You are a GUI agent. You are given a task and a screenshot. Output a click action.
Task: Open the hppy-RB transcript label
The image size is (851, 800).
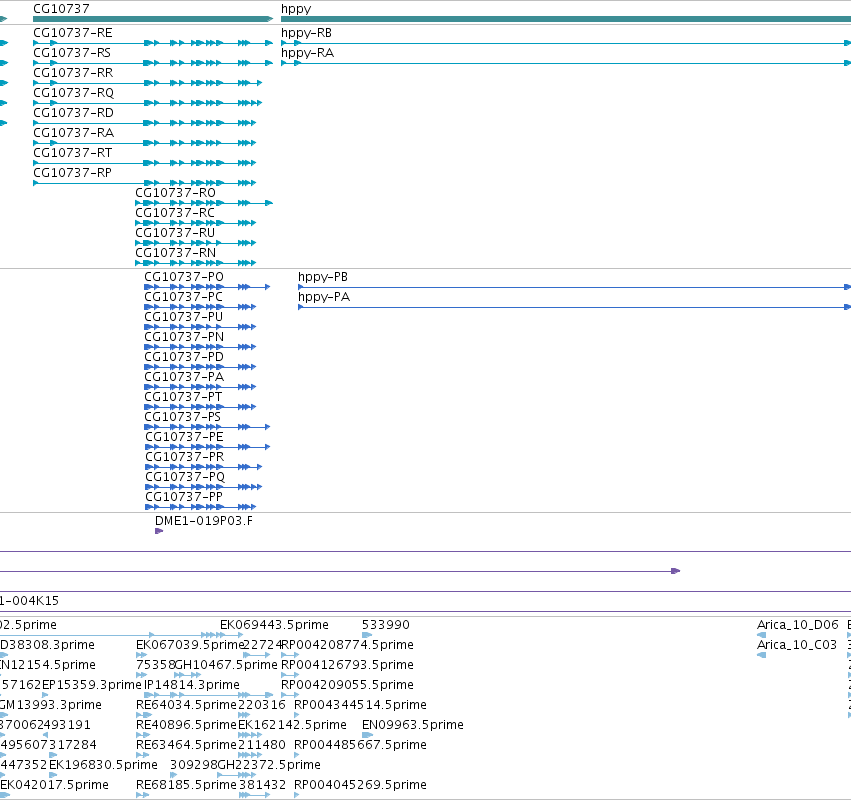click(x=306, y=33)
